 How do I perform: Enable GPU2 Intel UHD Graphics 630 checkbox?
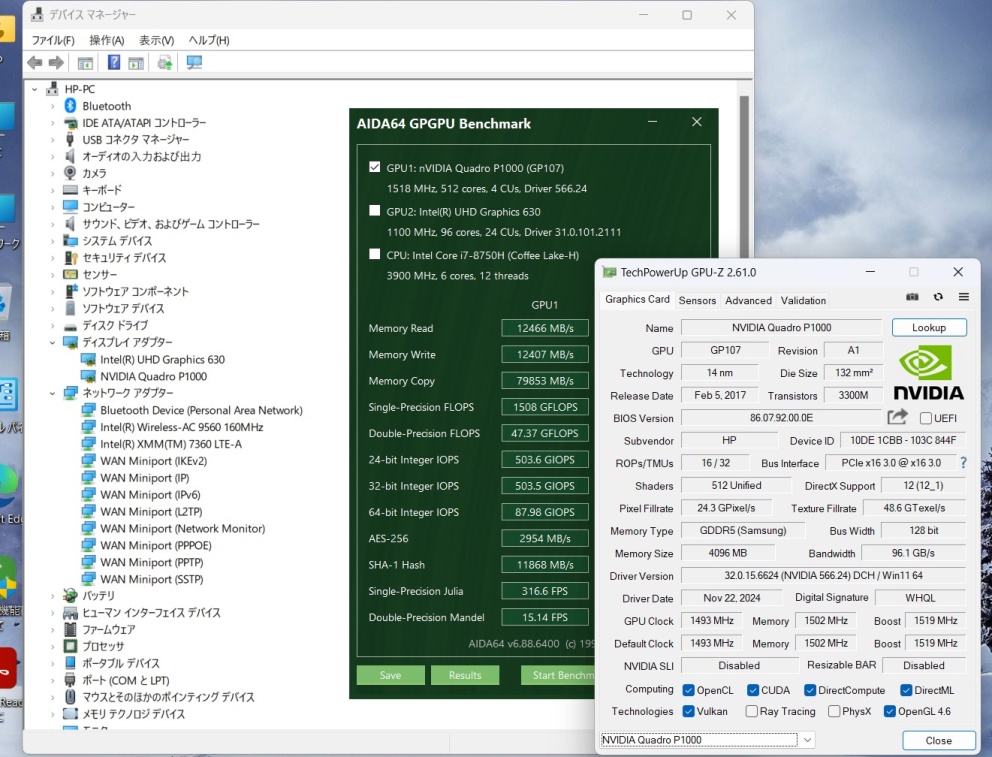pos(375,211)
